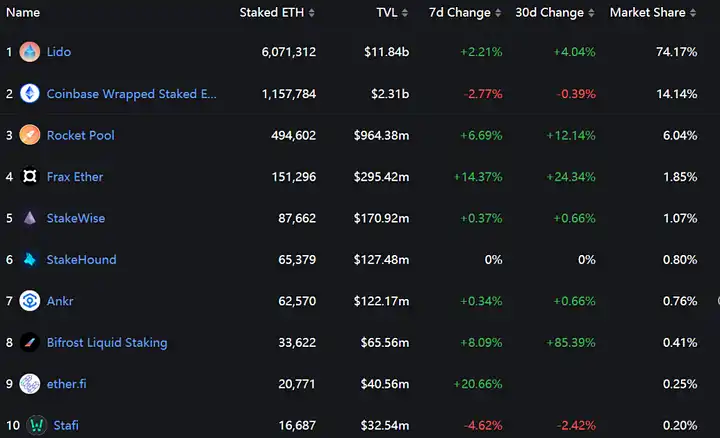Click the Lido protocol logo icon

tap(30, 52)
